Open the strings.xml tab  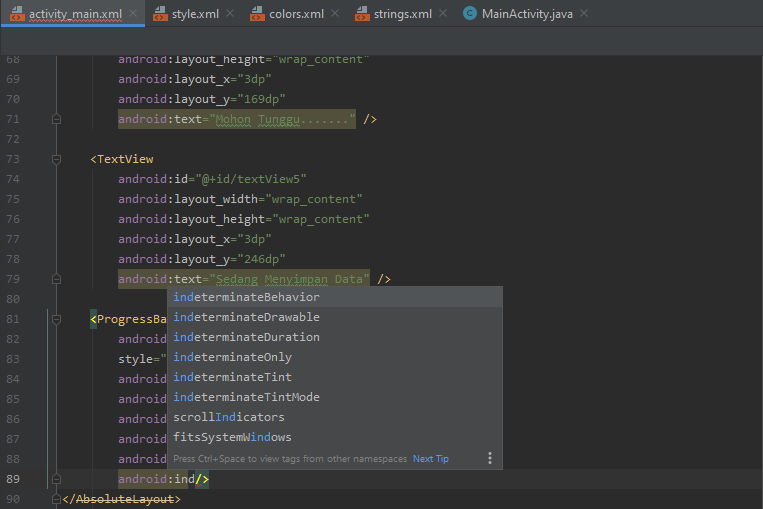click(402, 14)
